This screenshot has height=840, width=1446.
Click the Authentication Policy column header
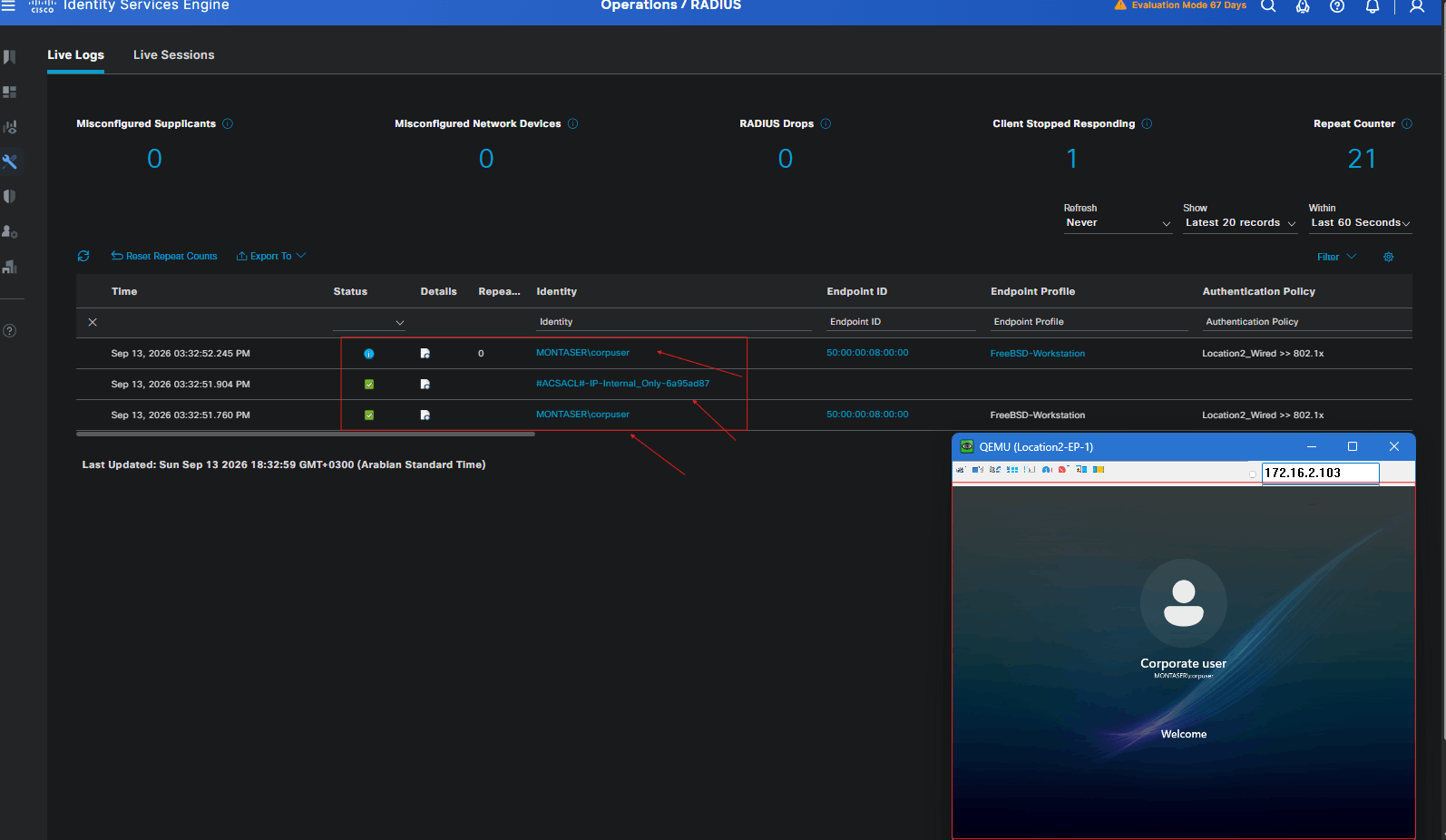point(1259,292)
